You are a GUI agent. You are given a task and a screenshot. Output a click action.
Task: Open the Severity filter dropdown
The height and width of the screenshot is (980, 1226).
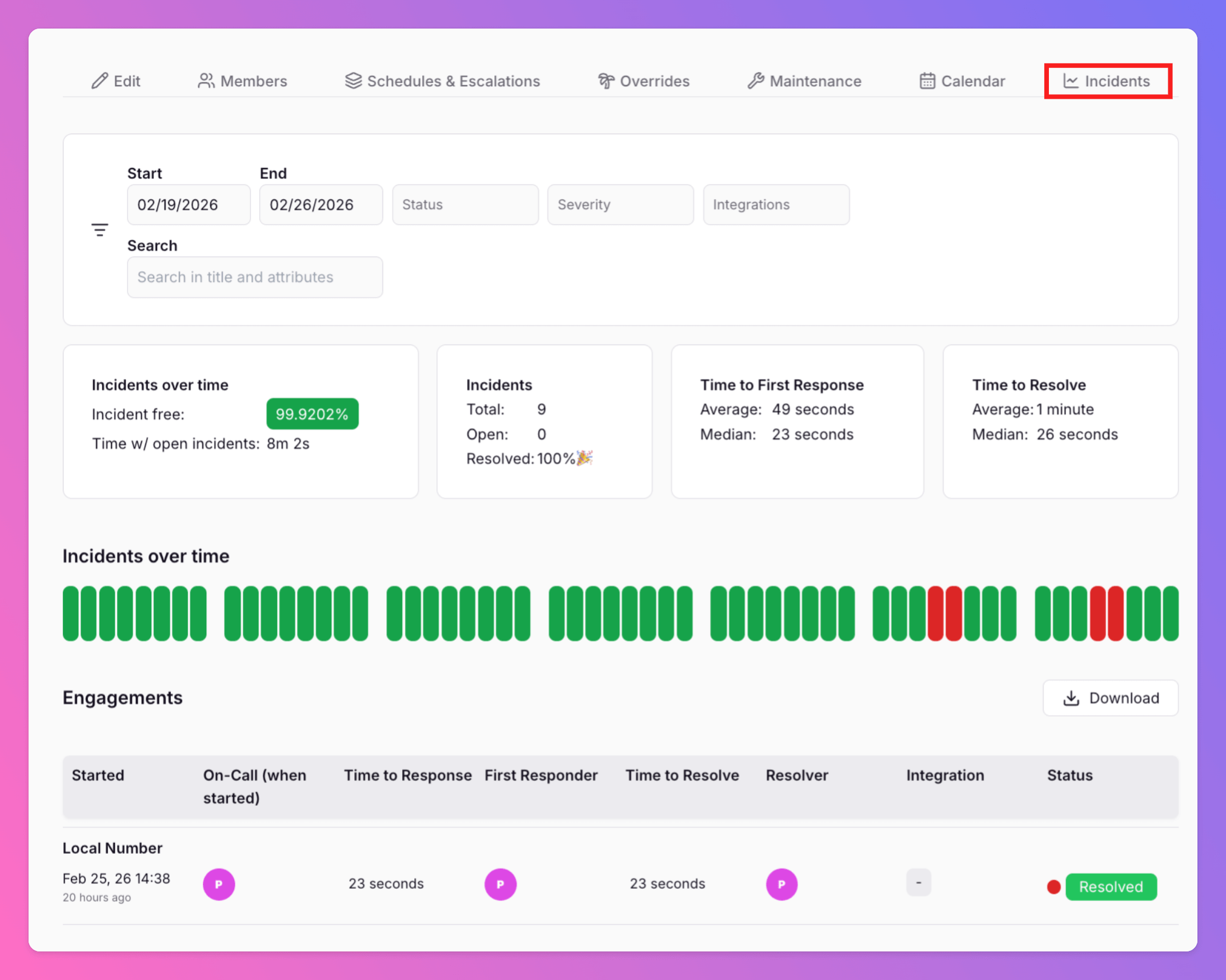point(620,204)
